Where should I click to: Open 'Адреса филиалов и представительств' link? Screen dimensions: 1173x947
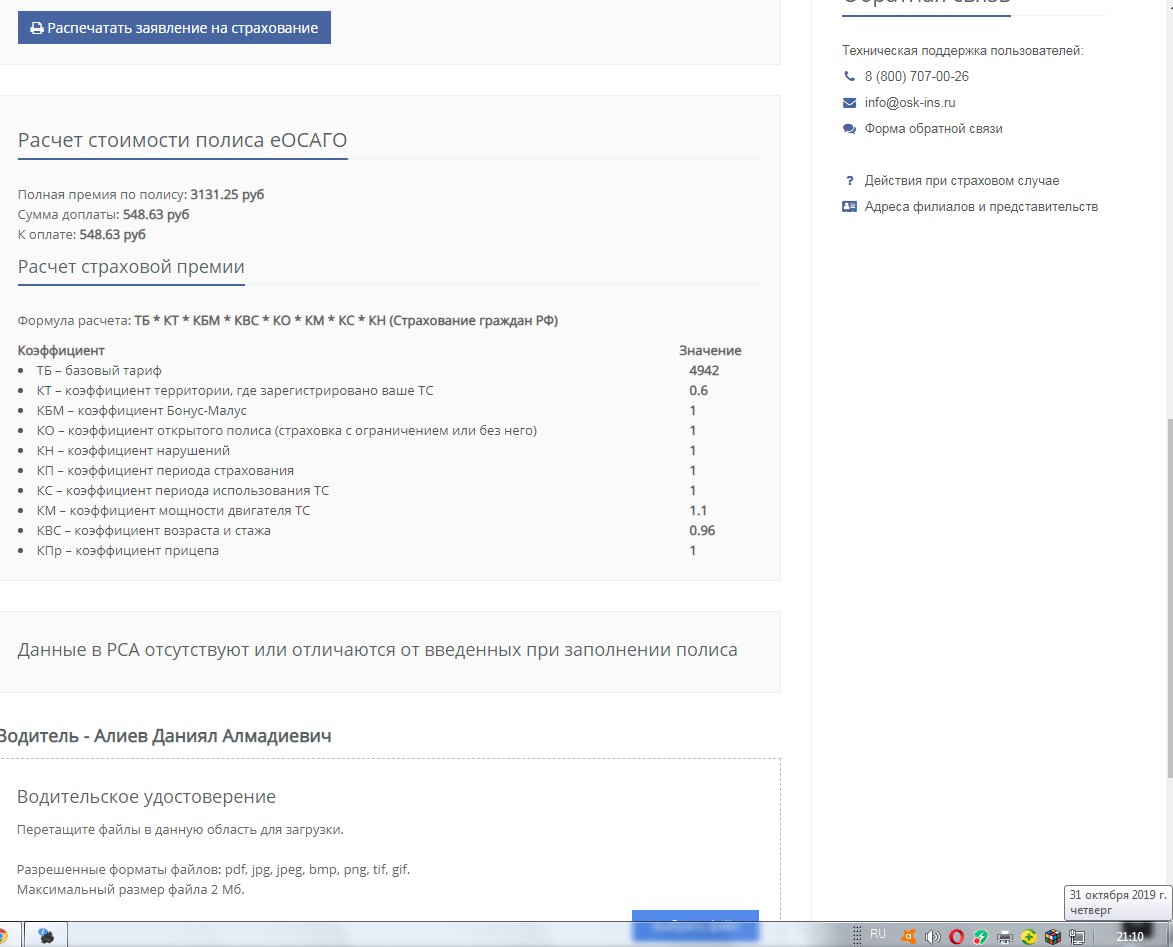click(x=981, y=207)
